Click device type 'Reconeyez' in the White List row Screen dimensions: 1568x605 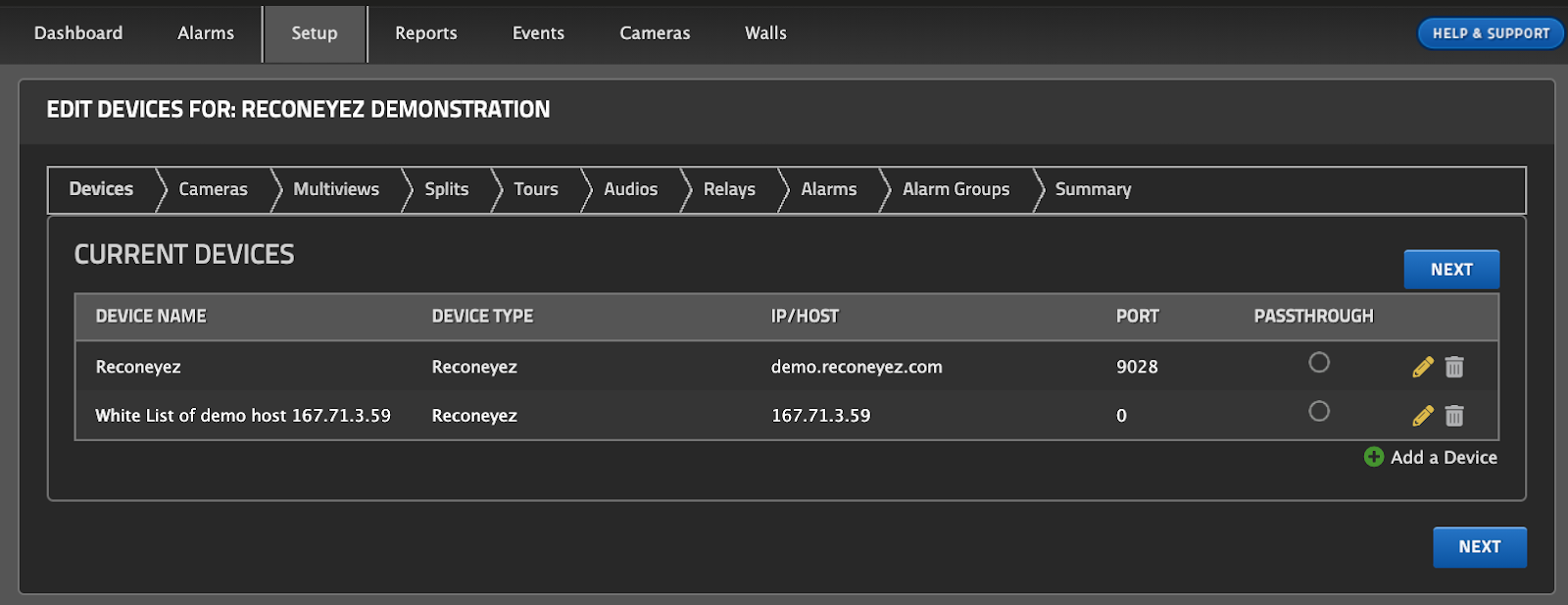(474, 416)
